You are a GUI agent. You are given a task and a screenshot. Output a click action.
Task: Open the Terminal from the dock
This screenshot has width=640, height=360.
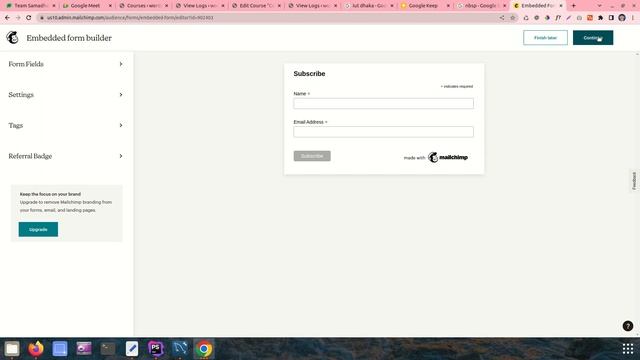108,349
